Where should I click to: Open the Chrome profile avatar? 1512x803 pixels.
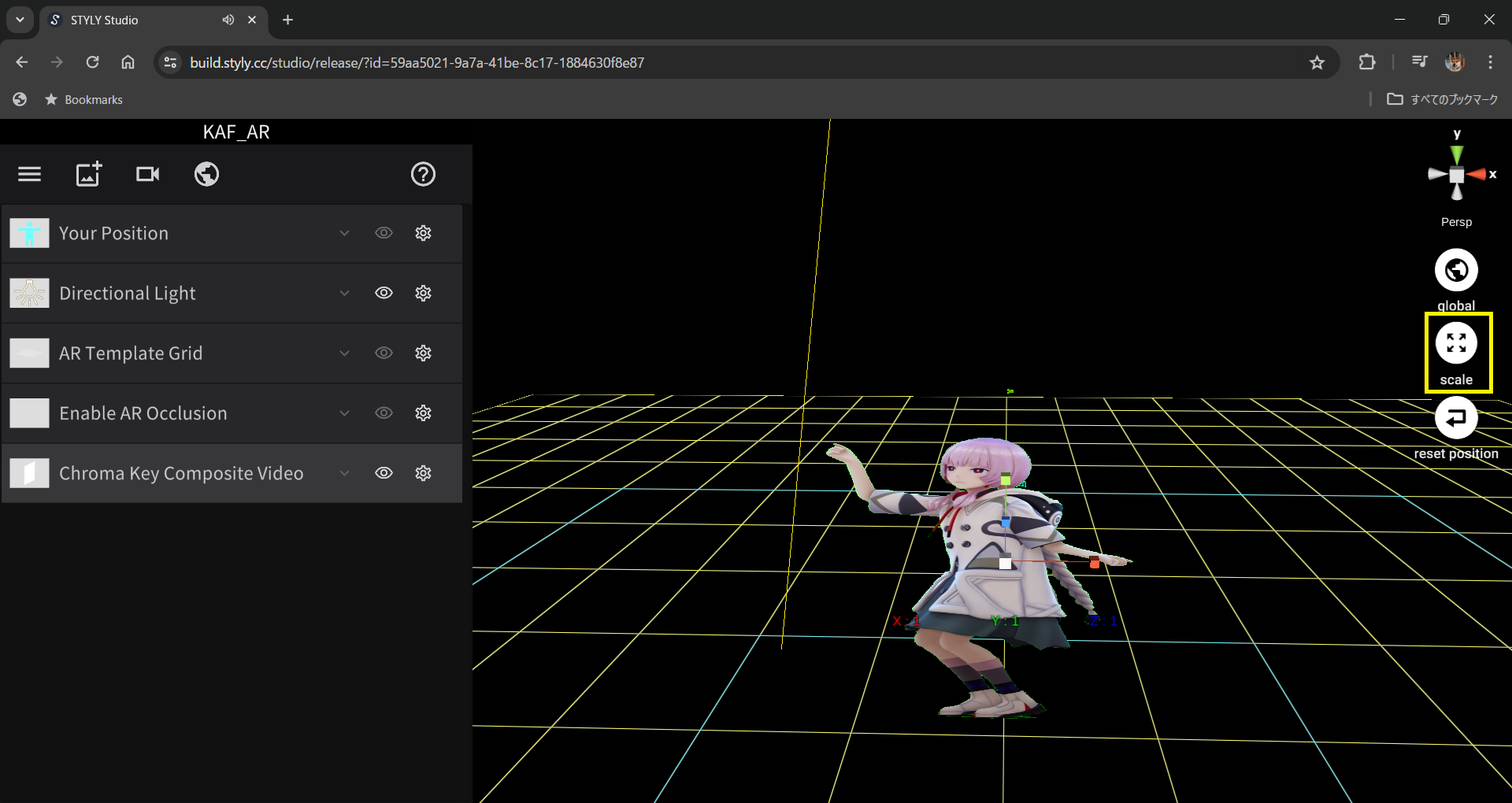1455,62
